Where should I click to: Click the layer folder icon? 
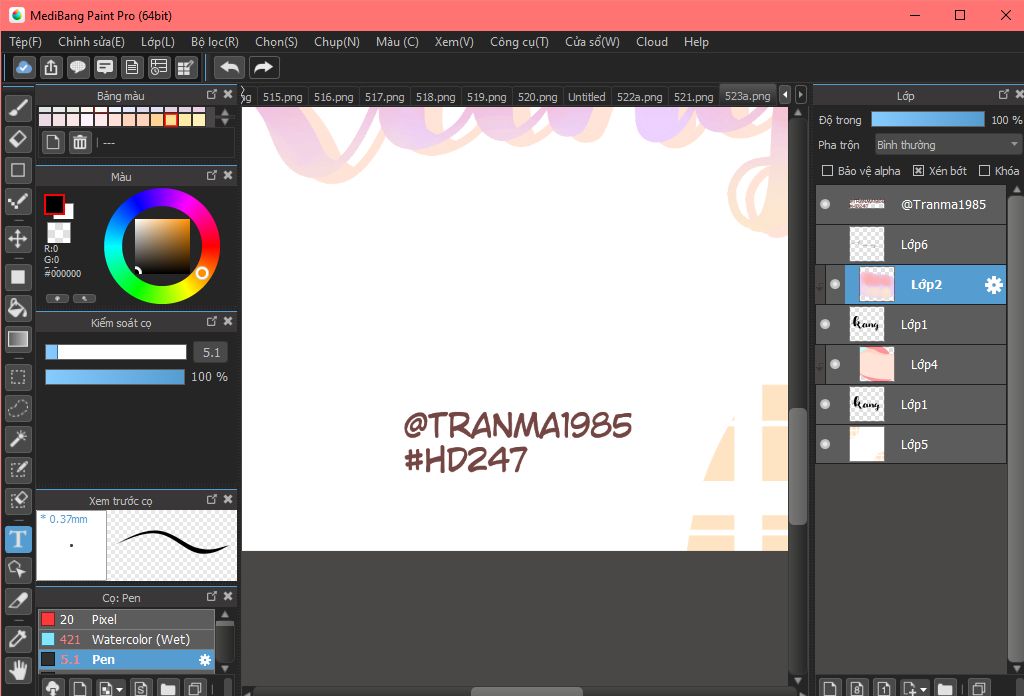[944, 688]
